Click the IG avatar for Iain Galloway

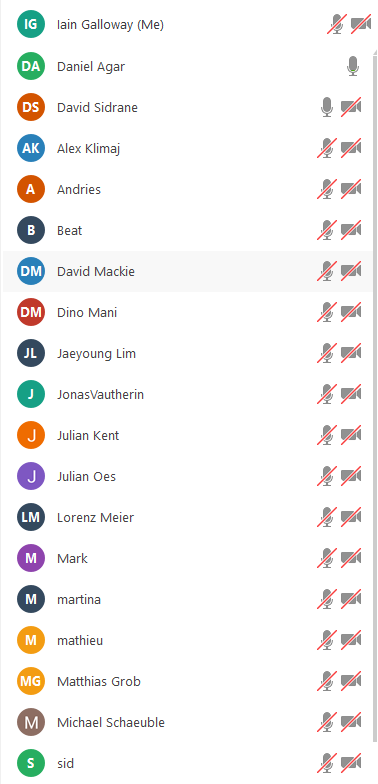(31, 24)
